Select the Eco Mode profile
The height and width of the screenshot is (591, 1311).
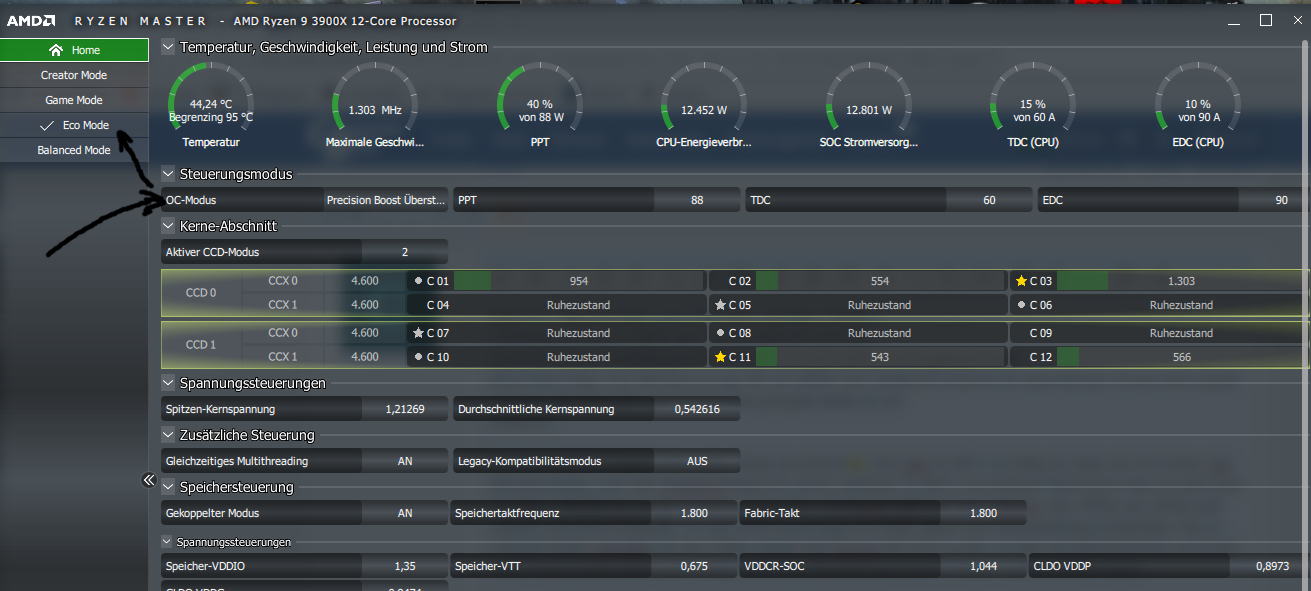coord(74,125)
